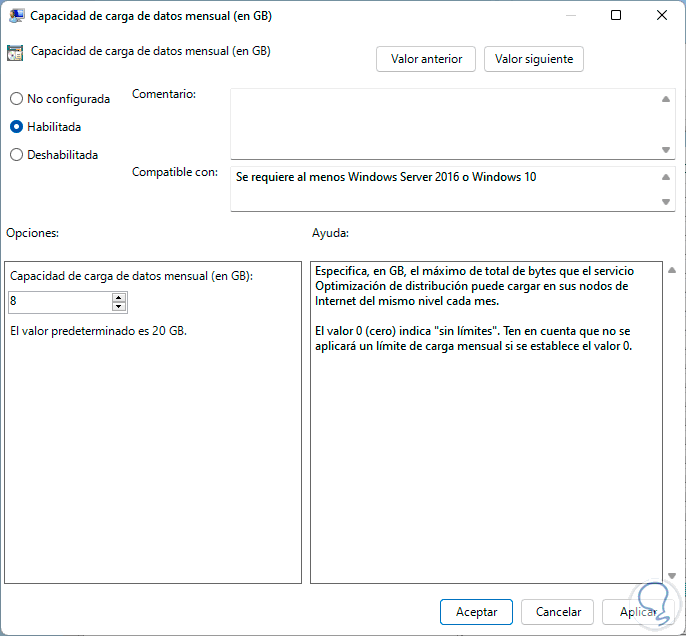Viewport: 686px width, 636px height.
Task: Close the policy dialog window
Action: click(662, 15)
